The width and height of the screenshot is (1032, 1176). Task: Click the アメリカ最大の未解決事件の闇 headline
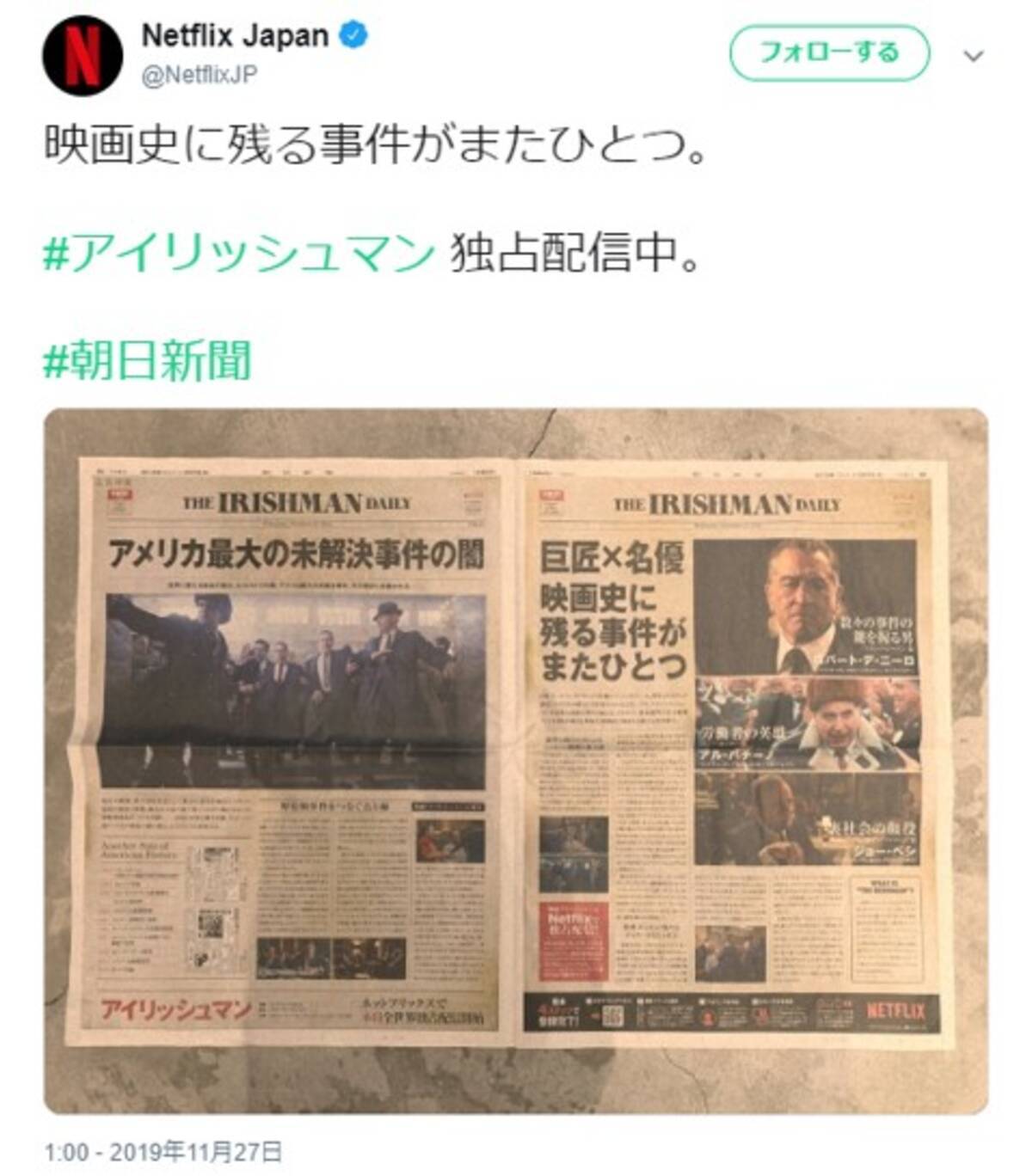coord(296,554)
